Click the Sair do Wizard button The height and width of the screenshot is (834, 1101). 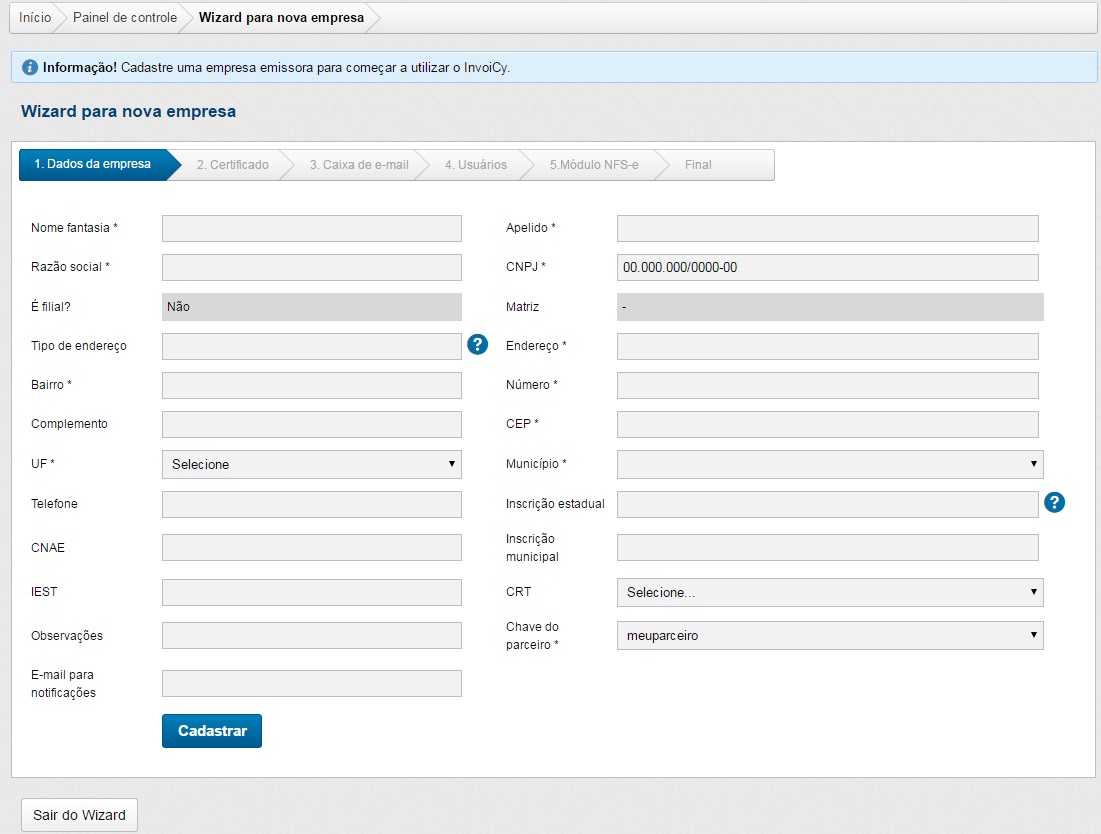point(79,815)
